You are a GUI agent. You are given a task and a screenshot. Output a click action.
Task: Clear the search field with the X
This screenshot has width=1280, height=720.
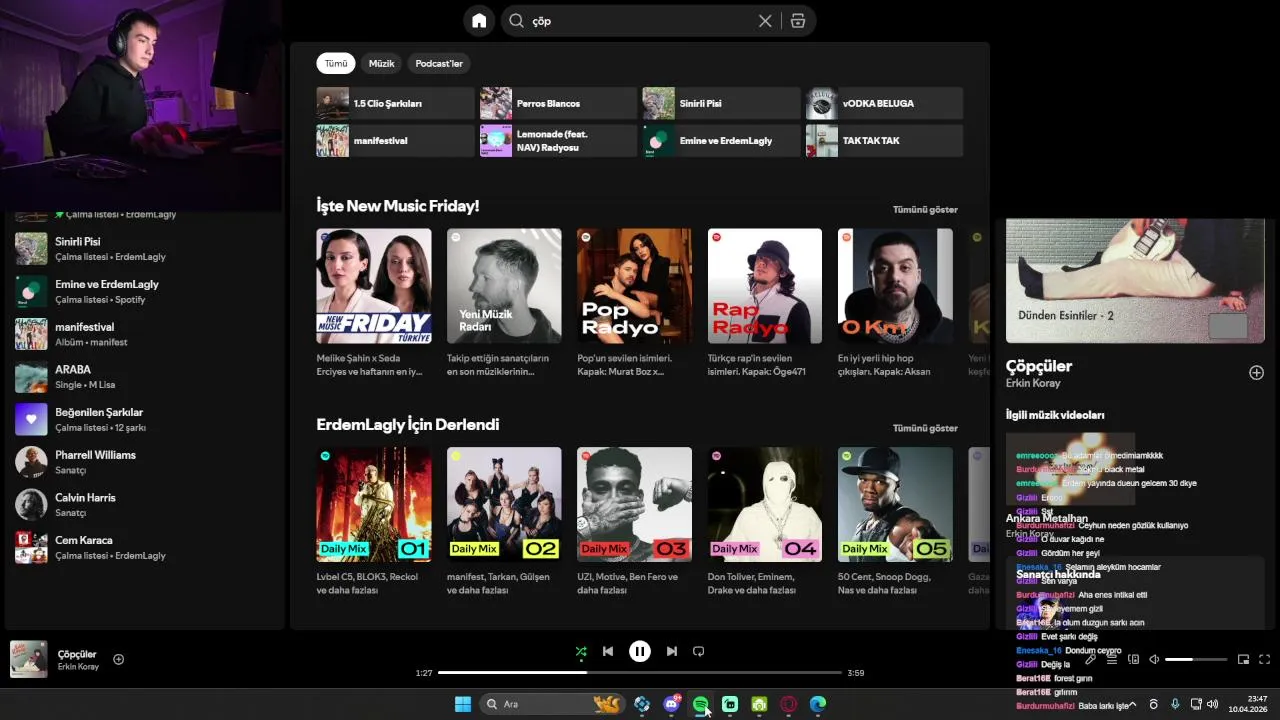click(x=765, y=21)
